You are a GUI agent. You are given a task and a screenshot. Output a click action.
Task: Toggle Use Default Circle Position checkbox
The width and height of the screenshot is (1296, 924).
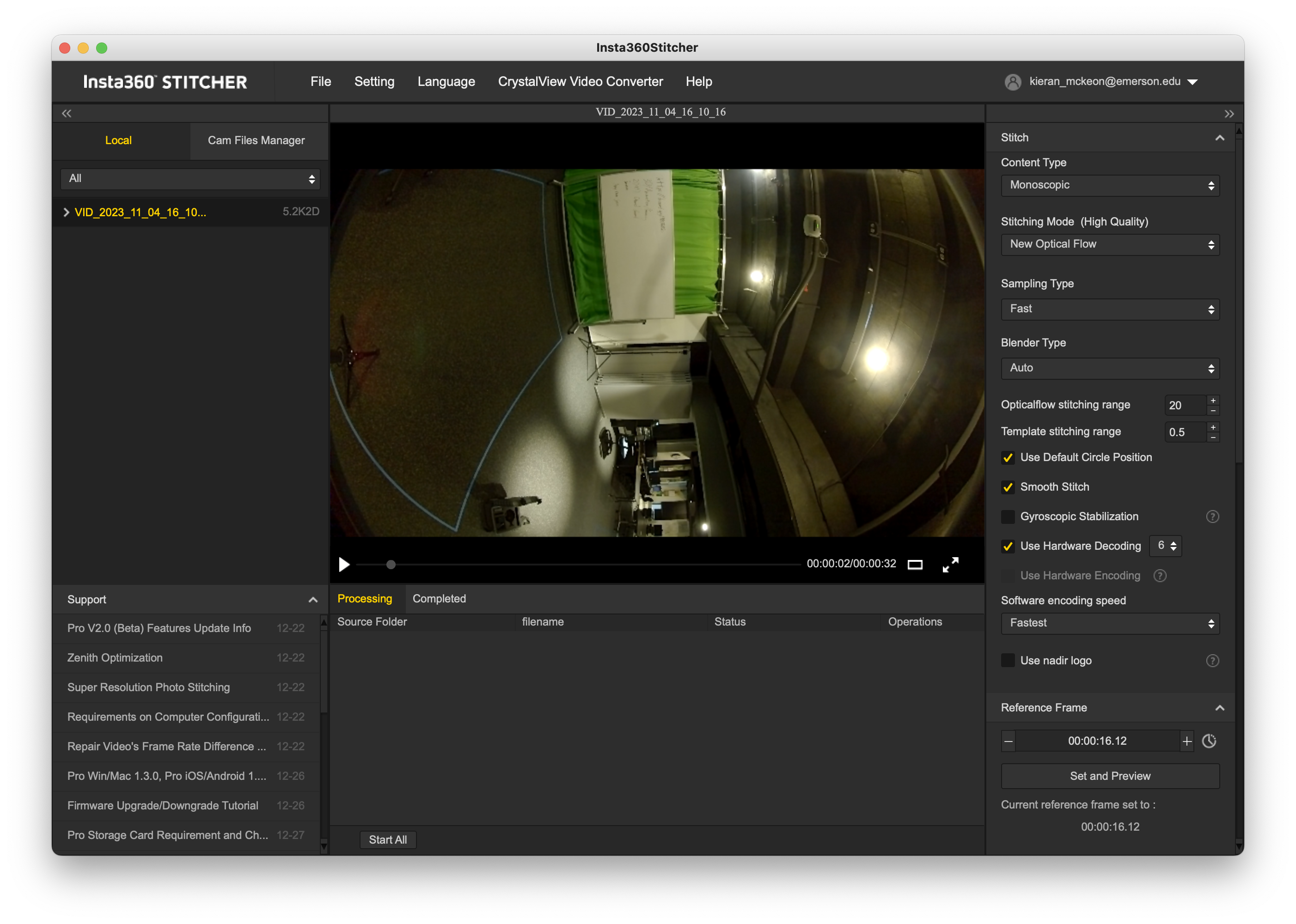click(x=1008, y=458)
